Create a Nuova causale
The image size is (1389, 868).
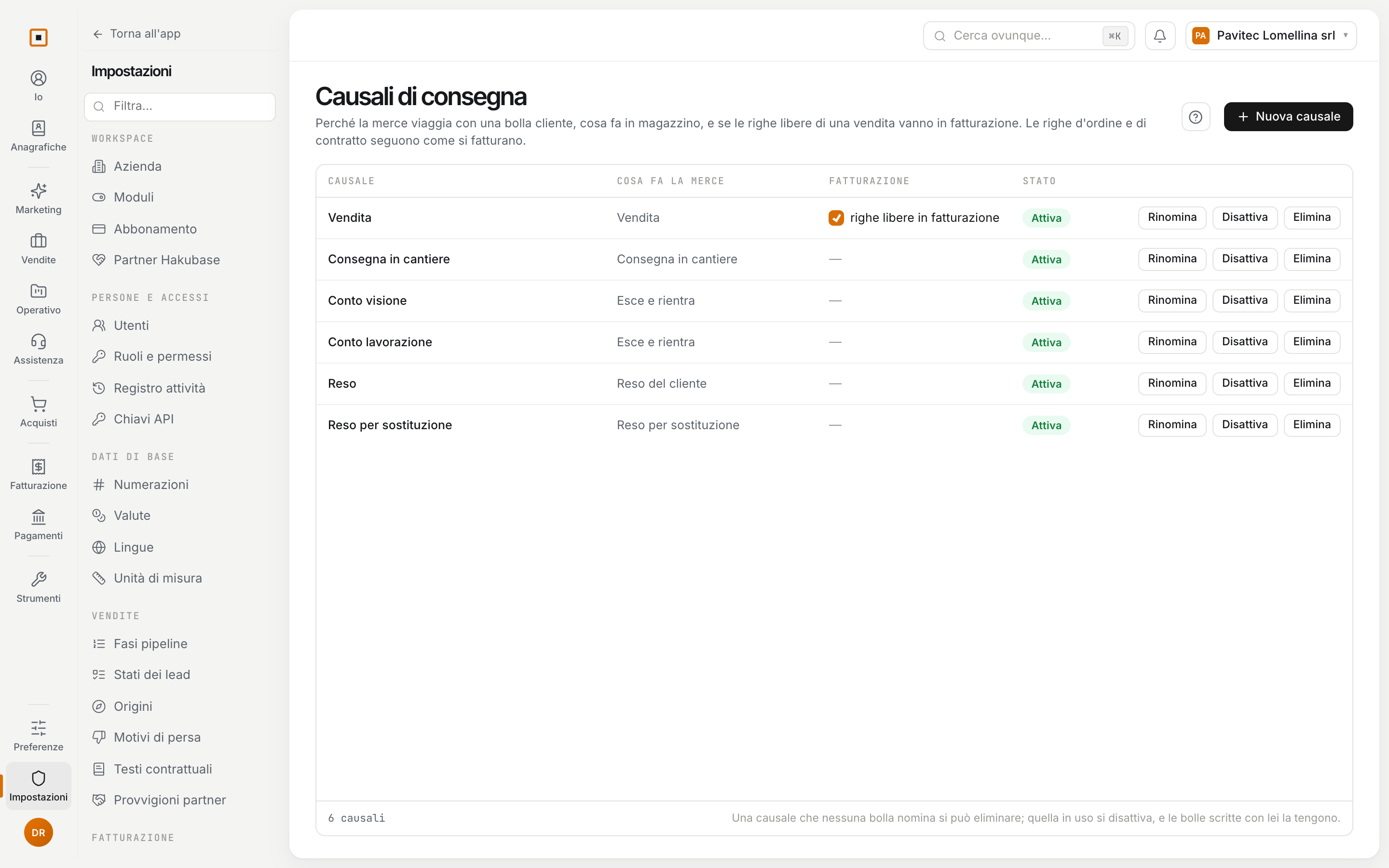pos(1288,117)
